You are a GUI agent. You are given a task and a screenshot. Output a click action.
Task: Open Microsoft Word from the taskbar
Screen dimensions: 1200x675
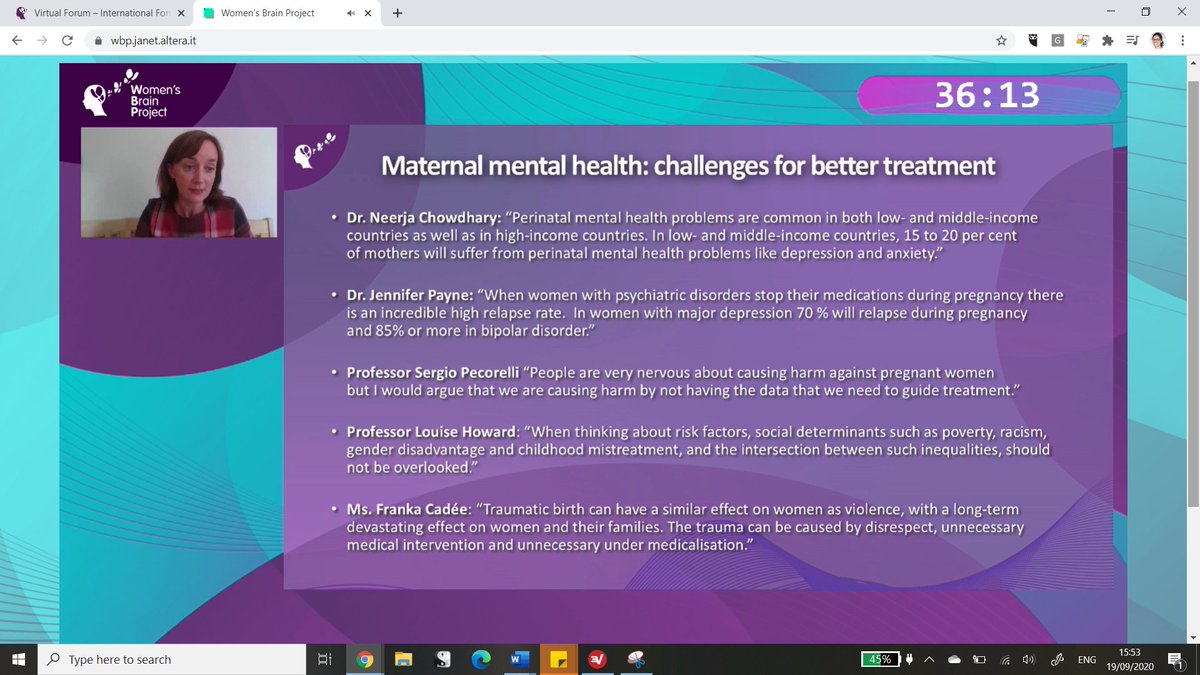pos(520,659)
